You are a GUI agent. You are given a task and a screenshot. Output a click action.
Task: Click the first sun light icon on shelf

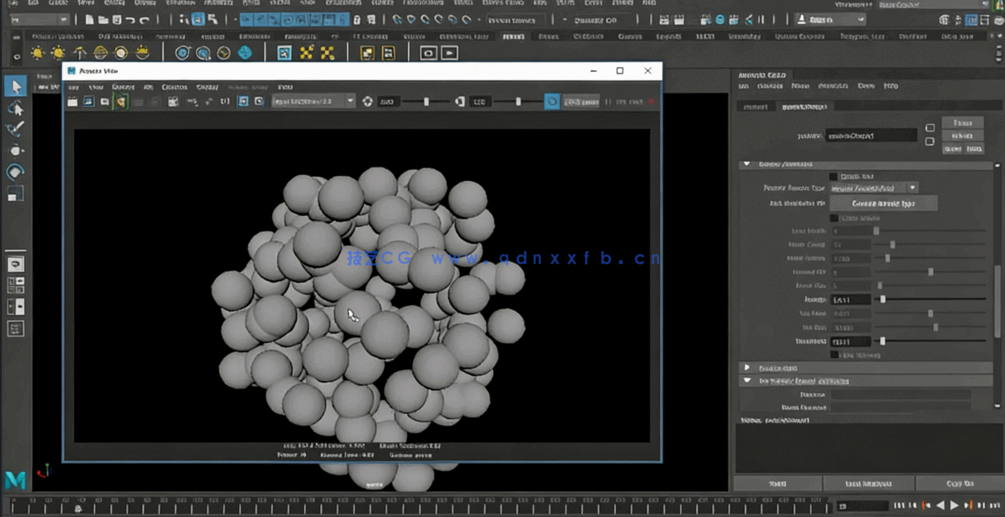[x=38, y=53]
